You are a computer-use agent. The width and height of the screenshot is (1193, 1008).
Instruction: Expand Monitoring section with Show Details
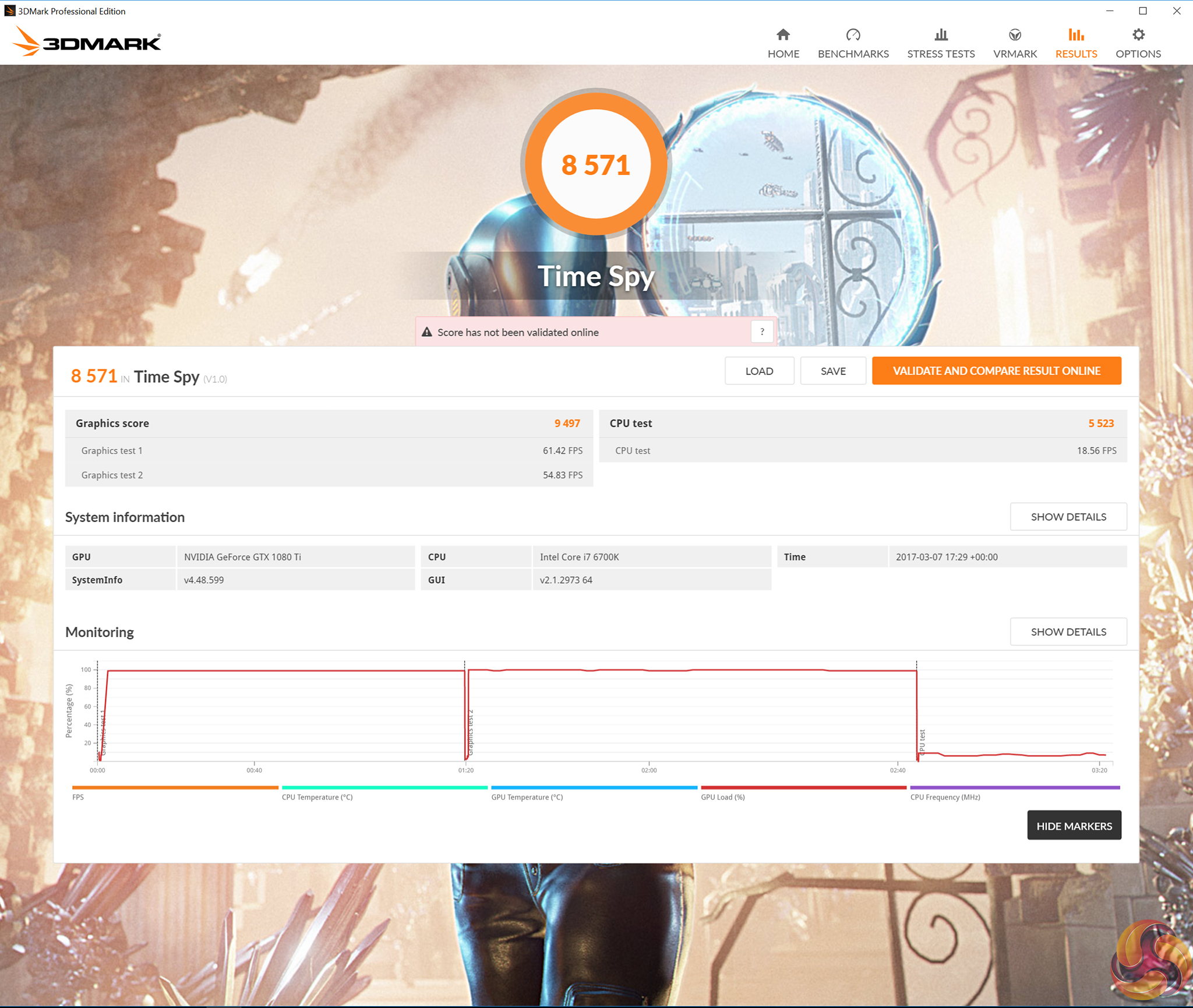click(1068, 632)
